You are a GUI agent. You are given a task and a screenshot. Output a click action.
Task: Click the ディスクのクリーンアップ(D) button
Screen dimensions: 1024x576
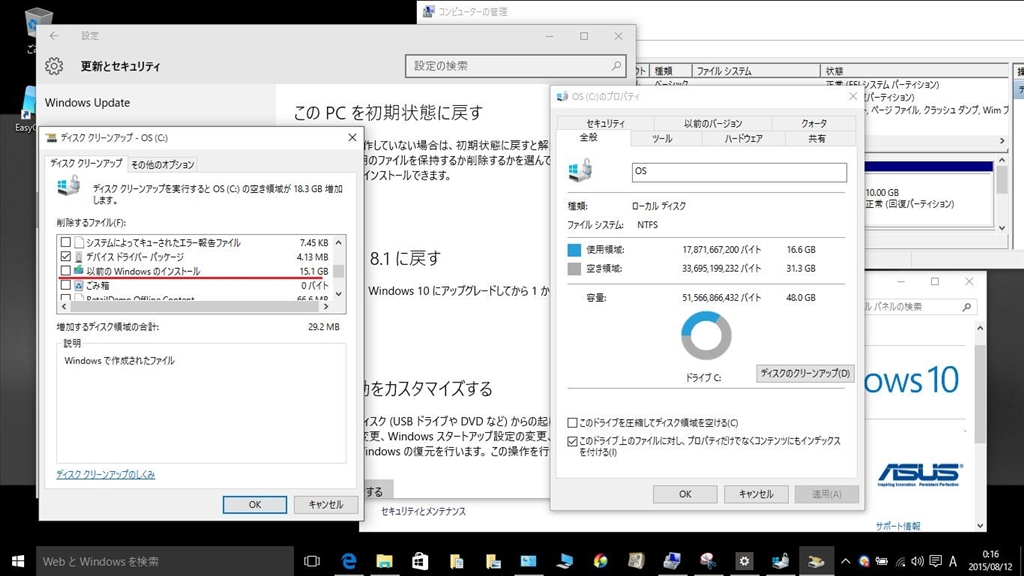click(805, 374)
